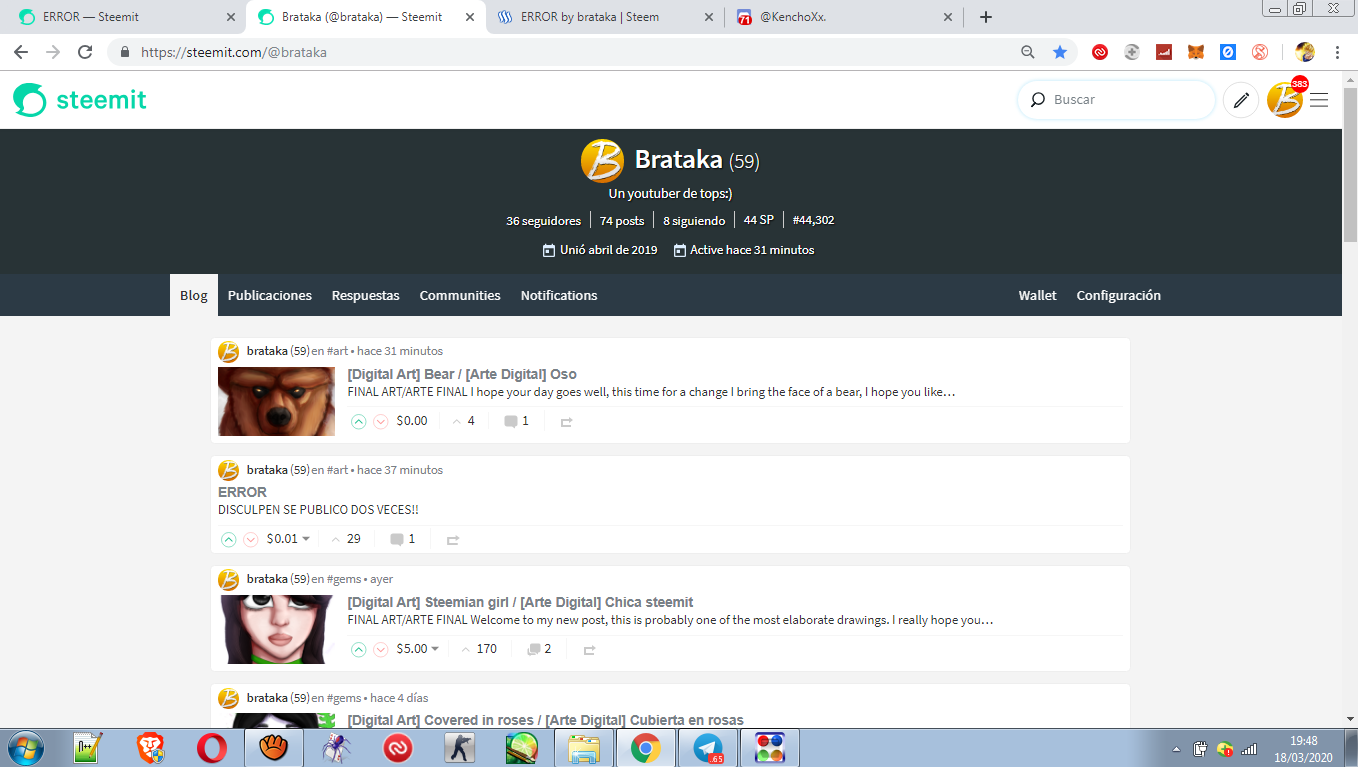Click the Brataka profile picture in header
Viewport: 1358px width, 767px height.
click(602, 161)
